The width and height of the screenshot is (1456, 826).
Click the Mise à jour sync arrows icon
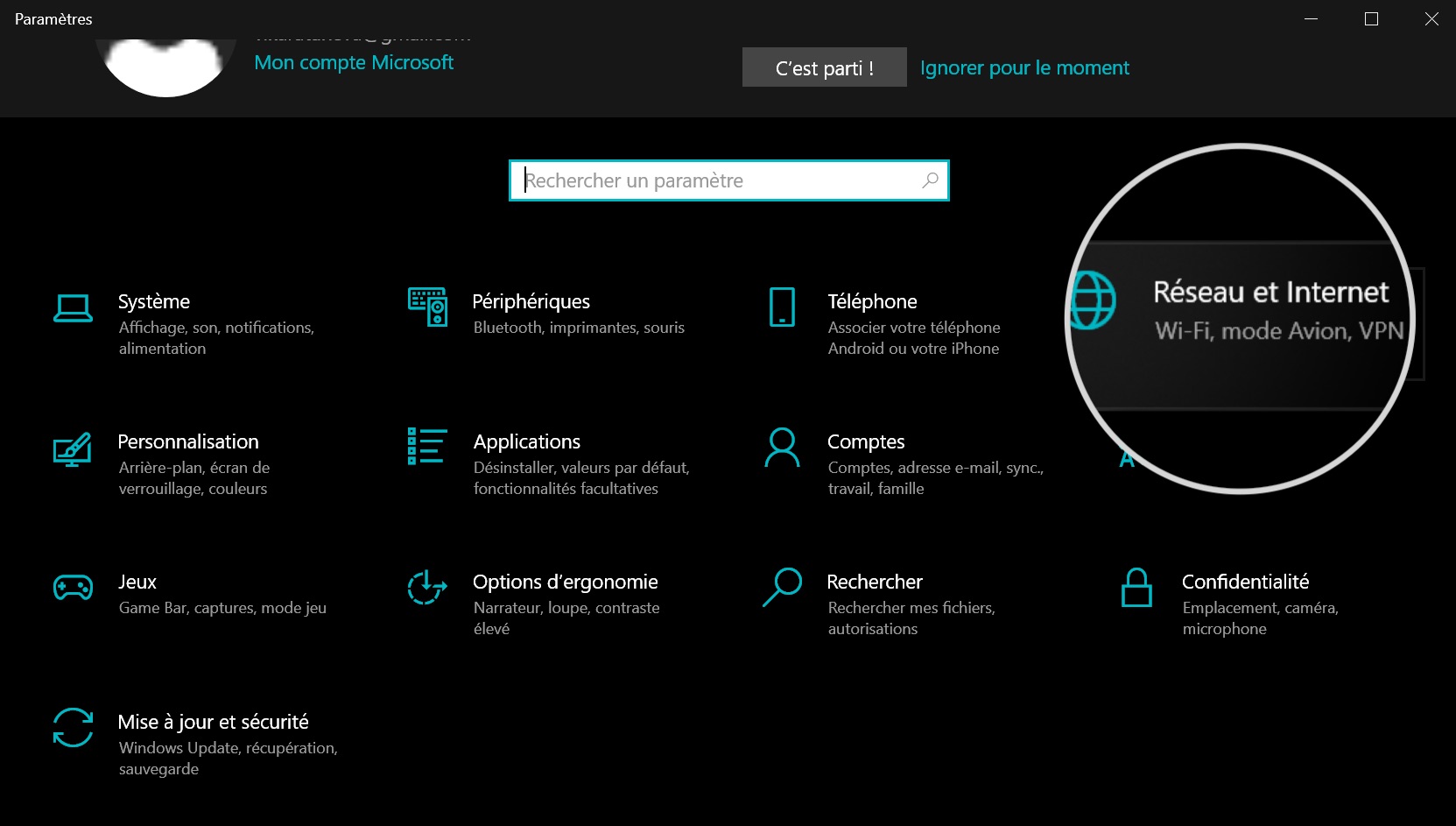point(73,727)
